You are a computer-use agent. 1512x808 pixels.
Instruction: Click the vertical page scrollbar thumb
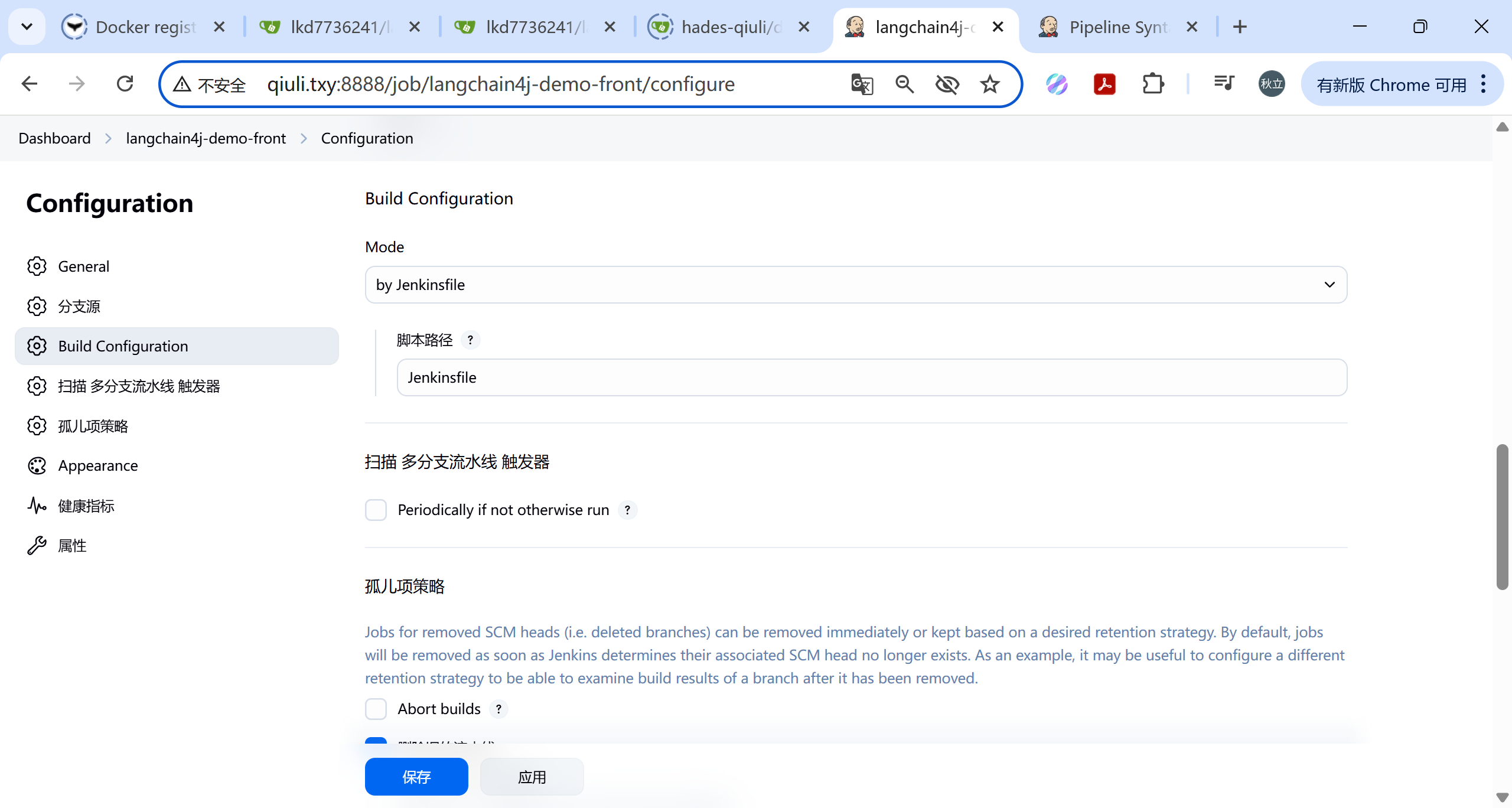click(1503, 517)
